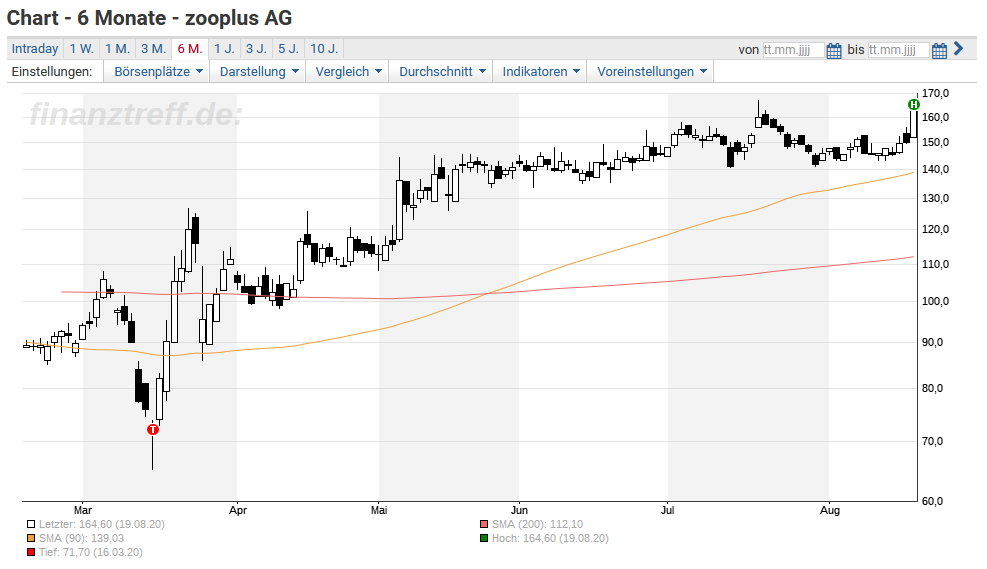The height and width of the screenshot is (569, 987).
Task: Click the orange SMA (90) legend swatch
Action: (31, 539)
